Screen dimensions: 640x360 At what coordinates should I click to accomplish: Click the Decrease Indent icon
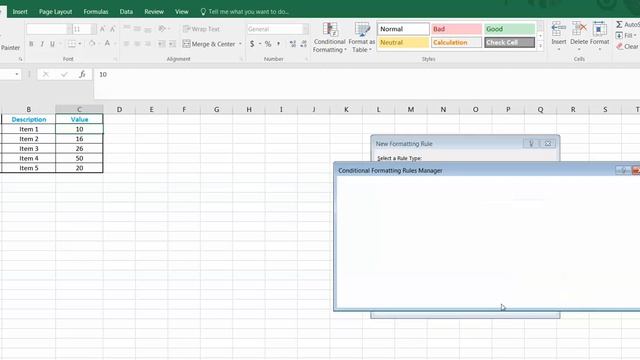162,44
